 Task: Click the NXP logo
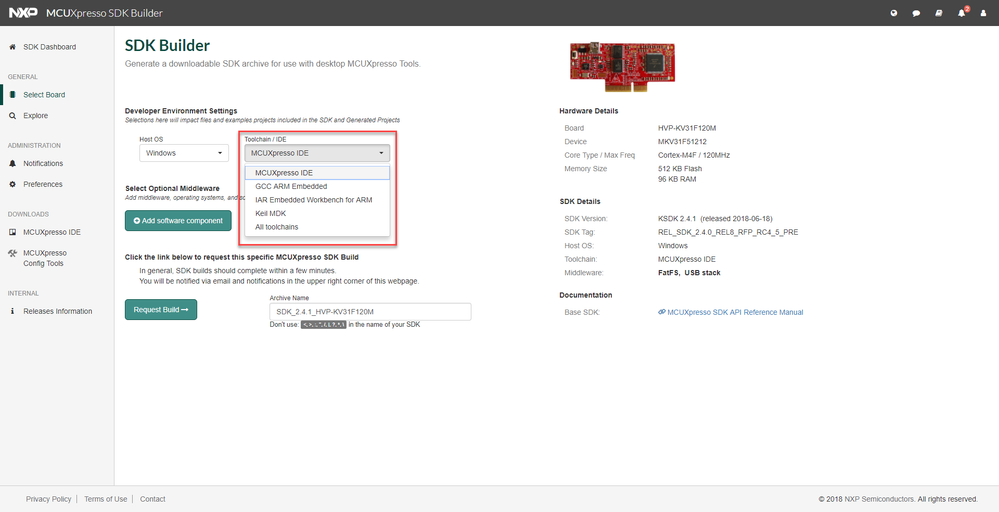tap(24, 13)
